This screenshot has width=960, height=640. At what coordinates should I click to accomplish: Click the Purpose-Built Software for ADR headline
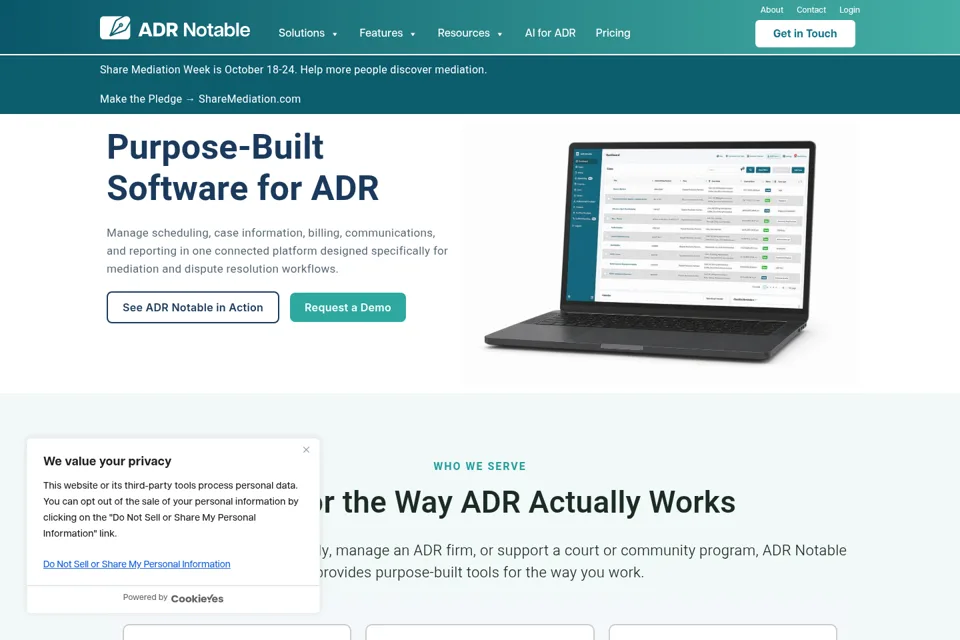[x=242, y=167]
